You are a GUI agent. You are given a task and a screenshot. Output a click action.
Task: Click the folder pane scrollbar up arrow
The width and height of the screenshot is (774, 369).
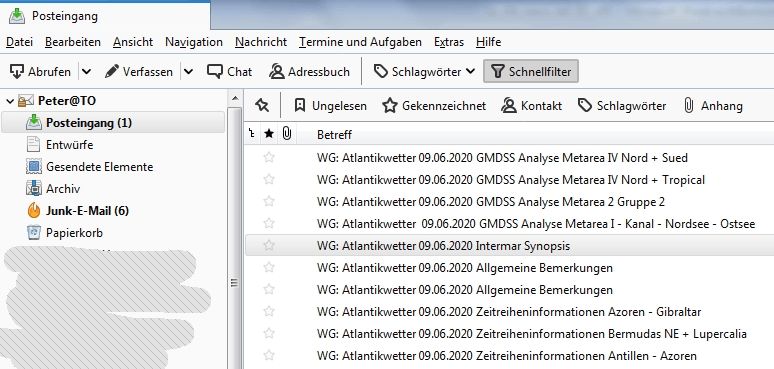tap(235, 98)
